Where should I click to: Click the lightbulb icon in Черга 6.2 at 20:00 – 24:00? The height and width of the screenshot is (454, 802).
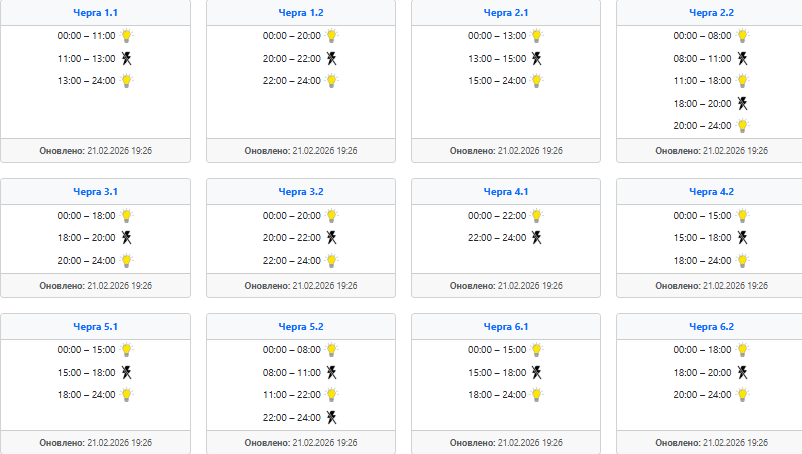point(742,395)
